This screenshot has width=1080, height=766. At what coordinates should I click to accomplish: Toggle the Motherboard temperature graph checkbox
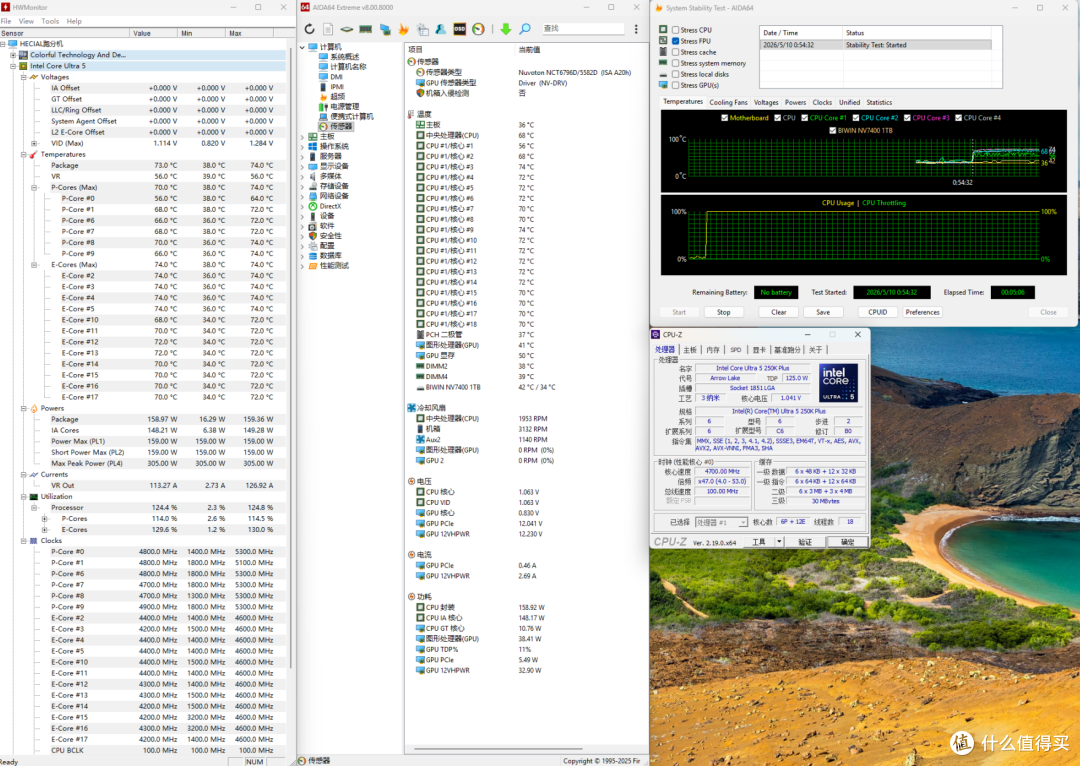click(725, 118)
